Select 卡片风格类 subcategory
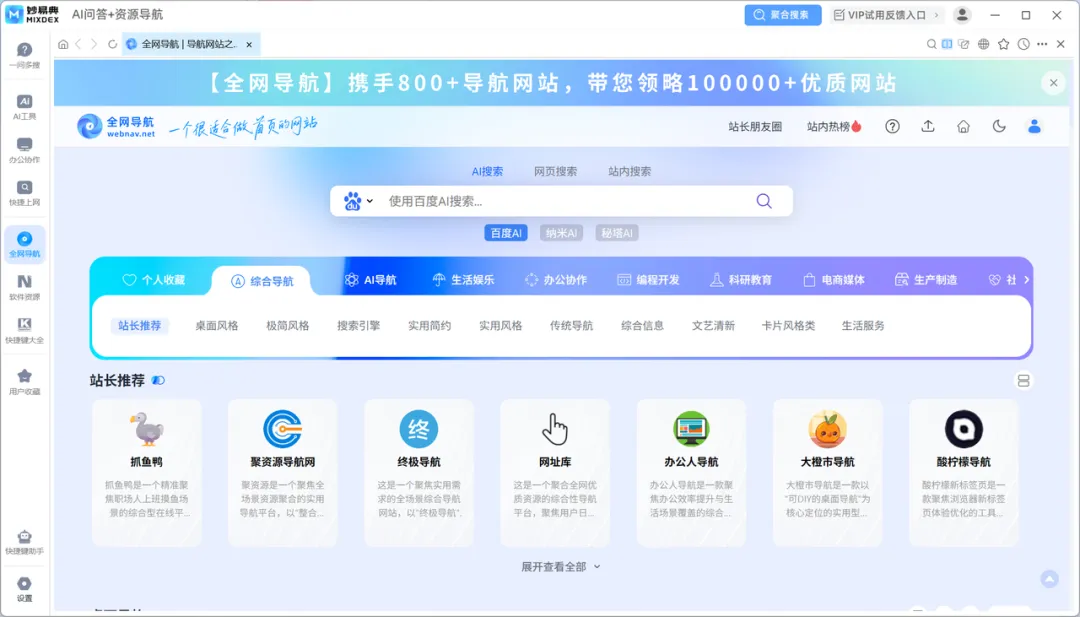Image resolution: width=1080 pixels, height=617 pixels. [x=788, y=326]
